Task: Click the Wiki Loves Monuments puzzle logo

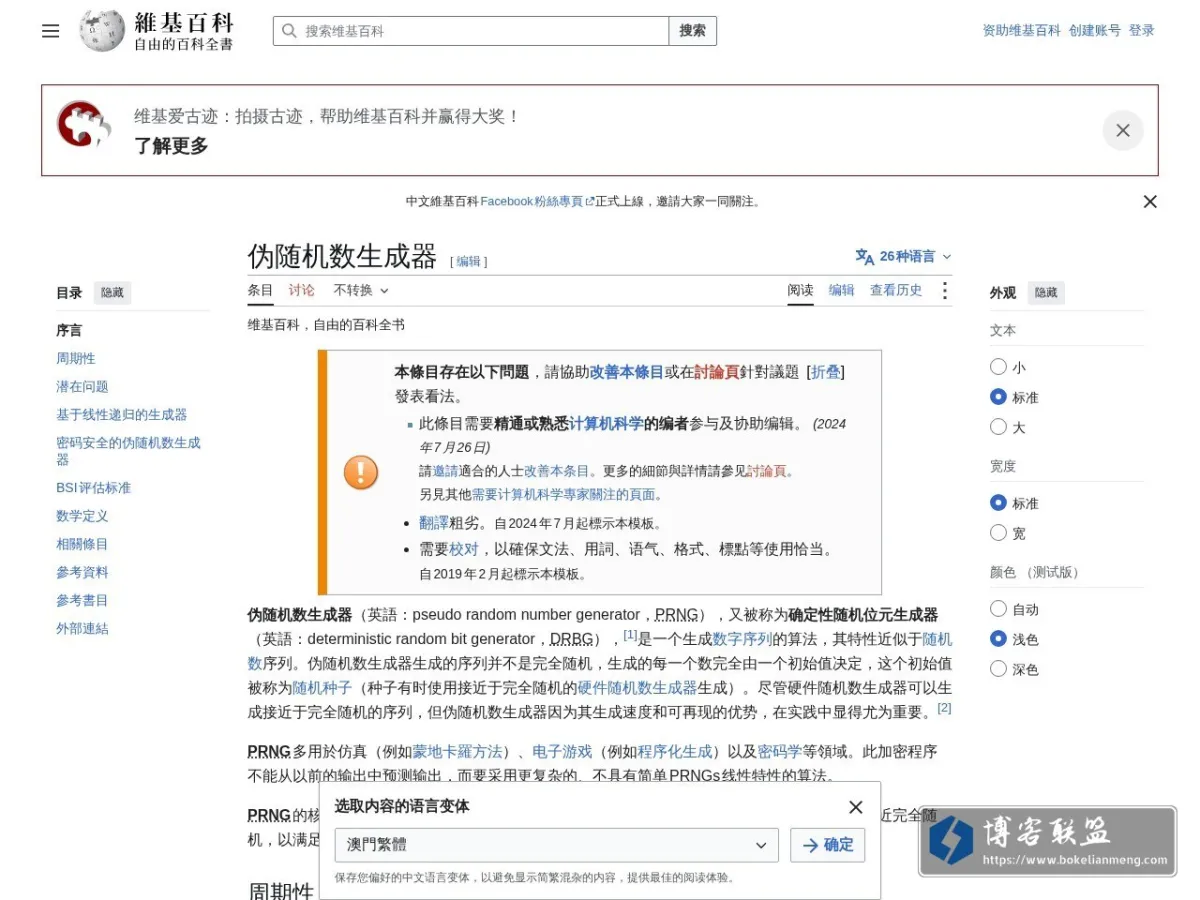Action: [x=83, y=124]
